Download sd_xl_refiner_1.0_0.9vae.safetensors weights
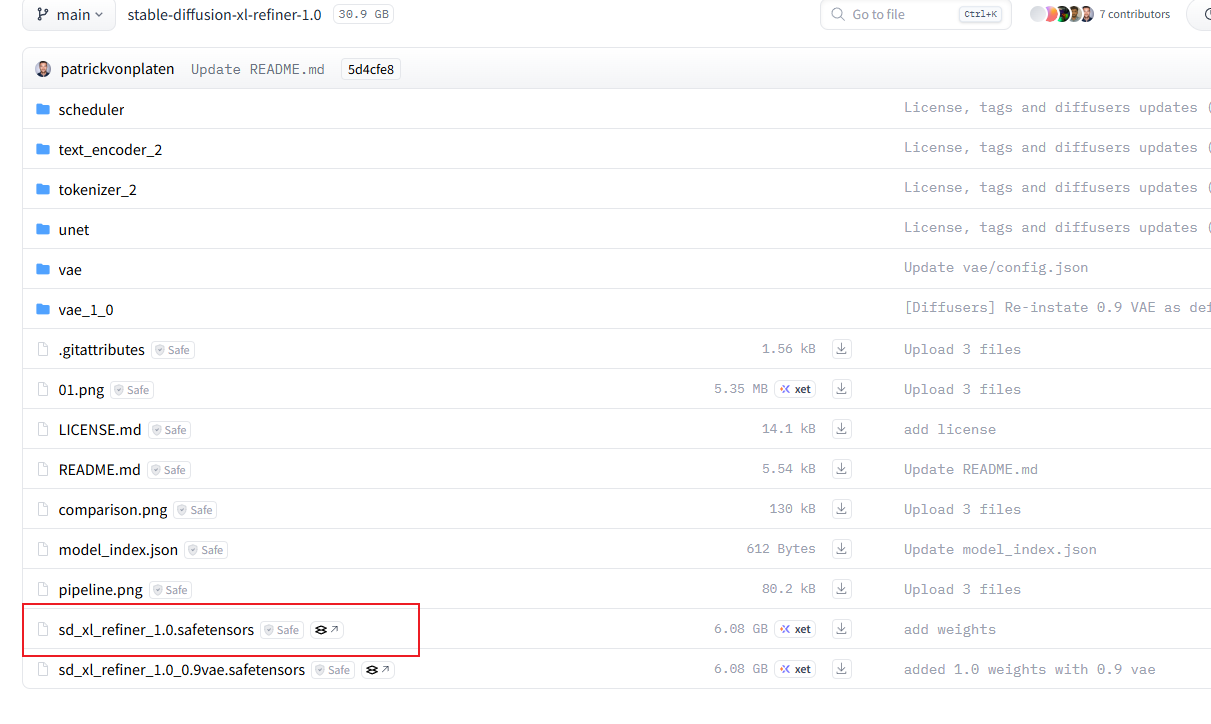1211x724 pixels. 842,669
